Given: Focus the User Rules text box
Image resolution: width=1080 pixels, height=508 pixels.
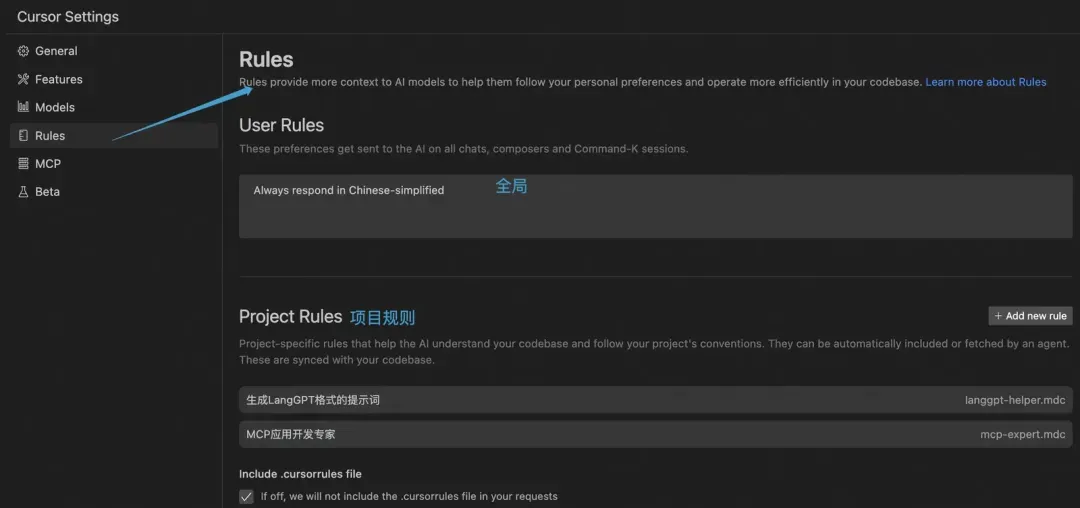Looking at the screenshot, I should click(656, 207).
